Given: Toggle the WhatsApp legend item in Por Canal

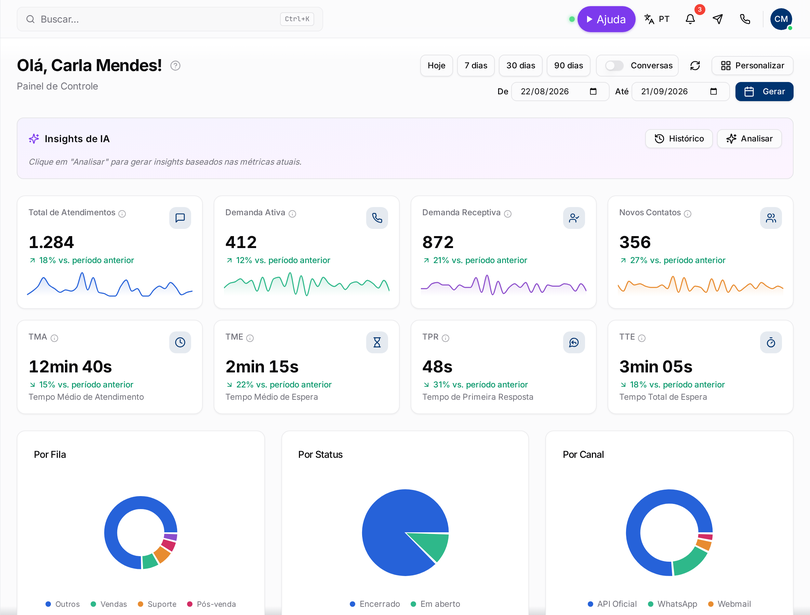Looking at the screenshot, I should coord(672,604).
